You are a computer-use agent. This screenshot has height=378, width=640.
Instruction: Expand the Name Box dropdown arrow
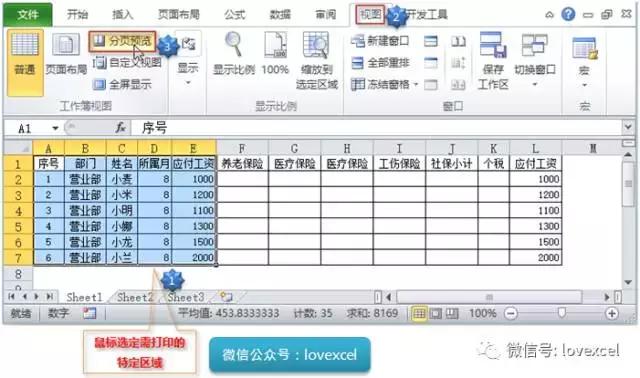[55, 128]
